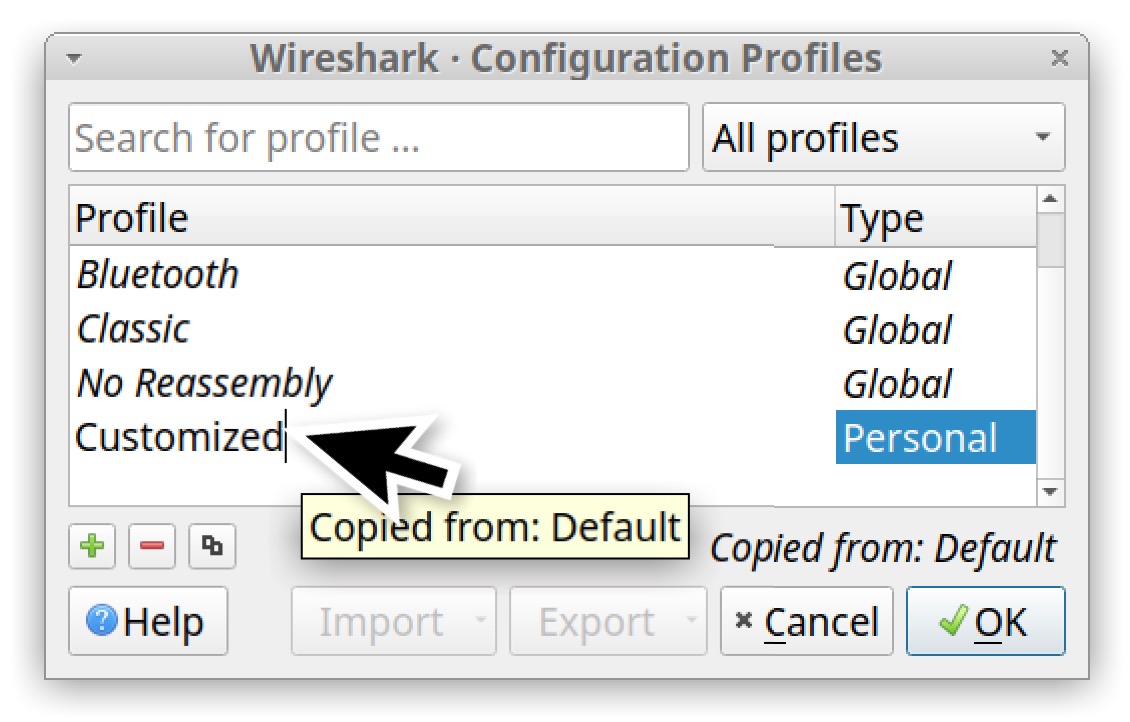1130x722 pixels.
Task: Confirm with the OK button
Action: [x=985, y=621]
